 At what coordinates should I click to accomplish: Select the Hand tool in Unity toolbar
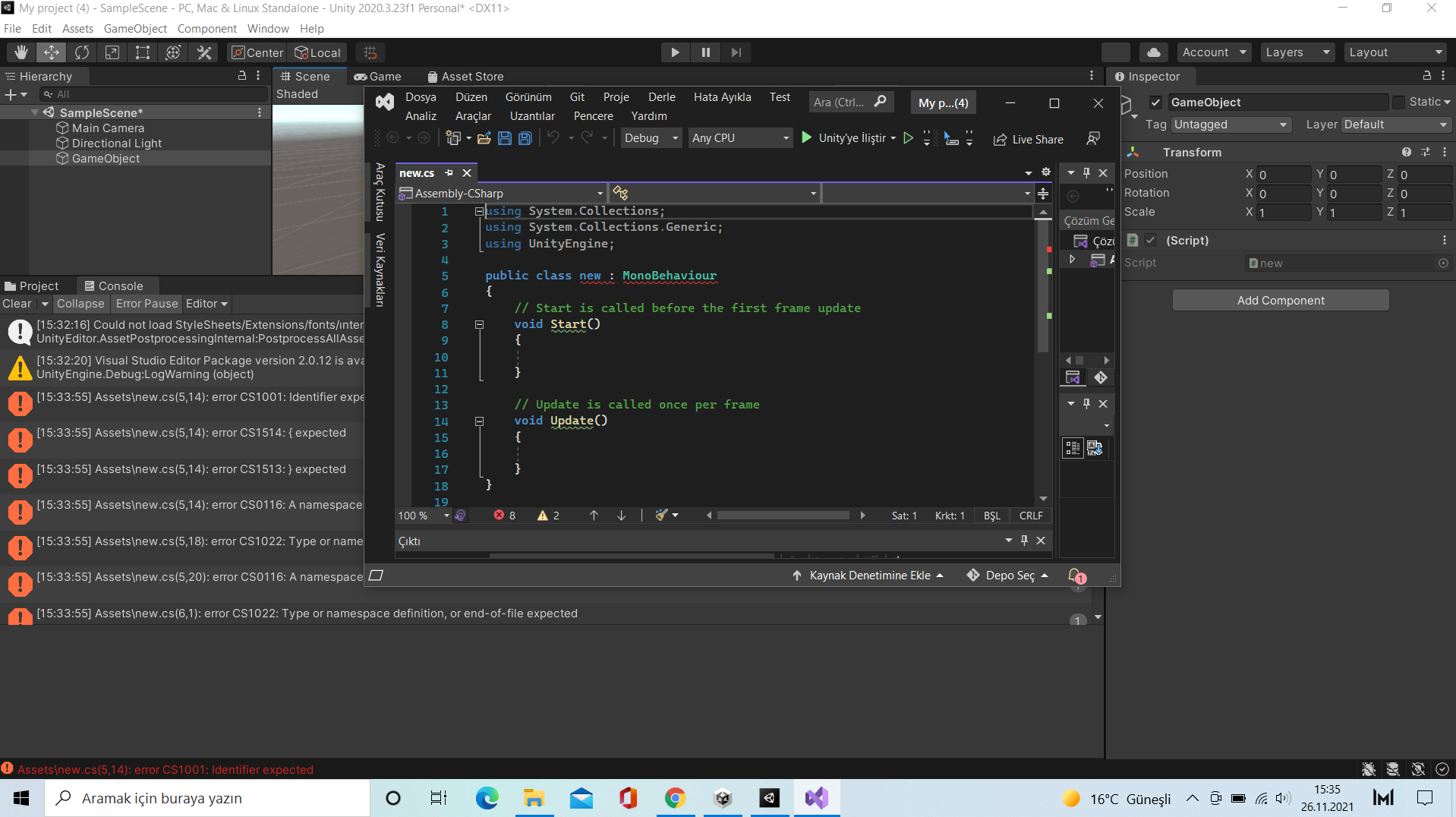click(21, 52)
